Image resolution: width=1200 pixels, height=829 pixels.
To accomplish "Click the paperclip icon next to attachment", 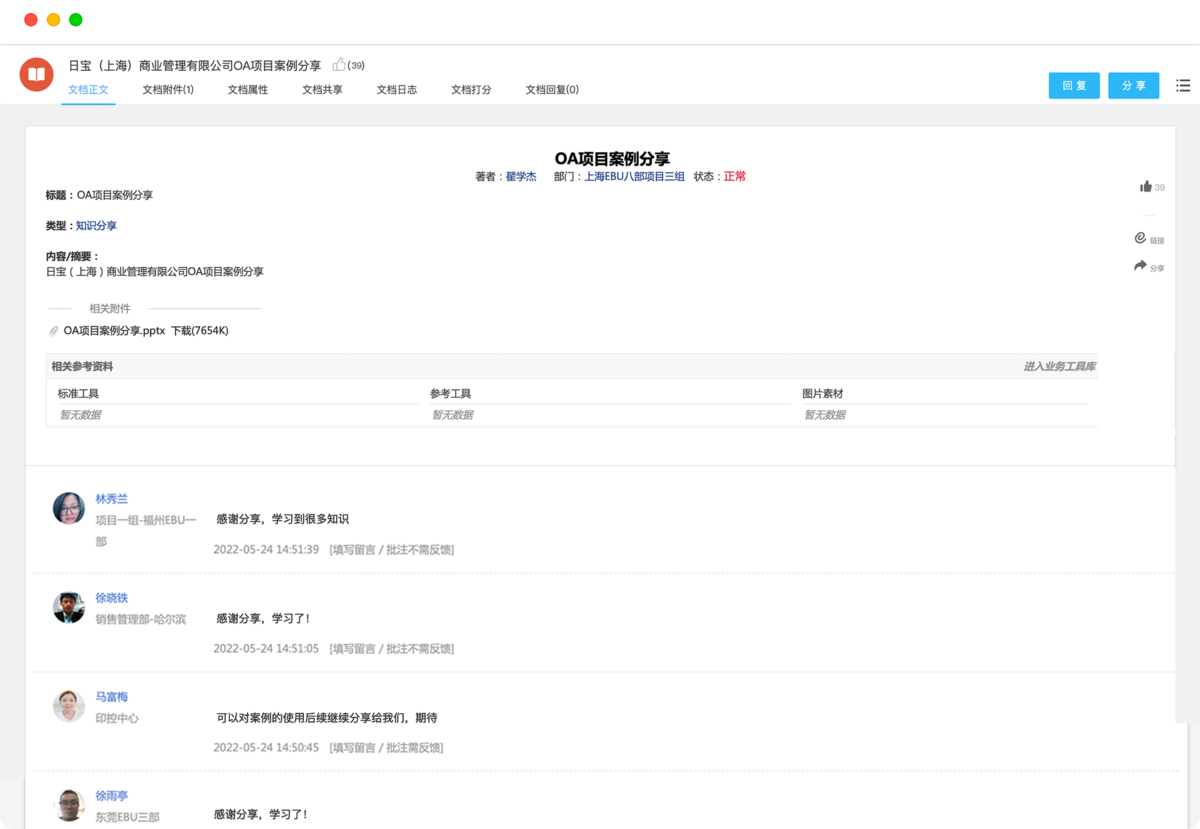I will coord(54,331).
